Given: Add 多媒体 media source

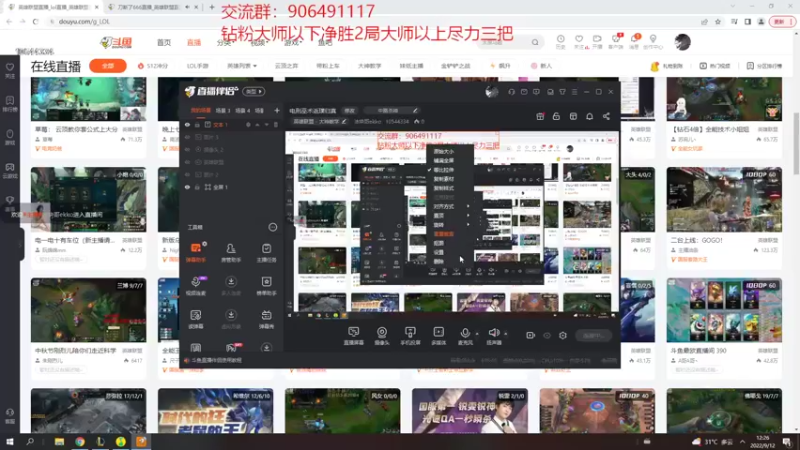Looking at the screenshot, I should [x=438, y=336].
